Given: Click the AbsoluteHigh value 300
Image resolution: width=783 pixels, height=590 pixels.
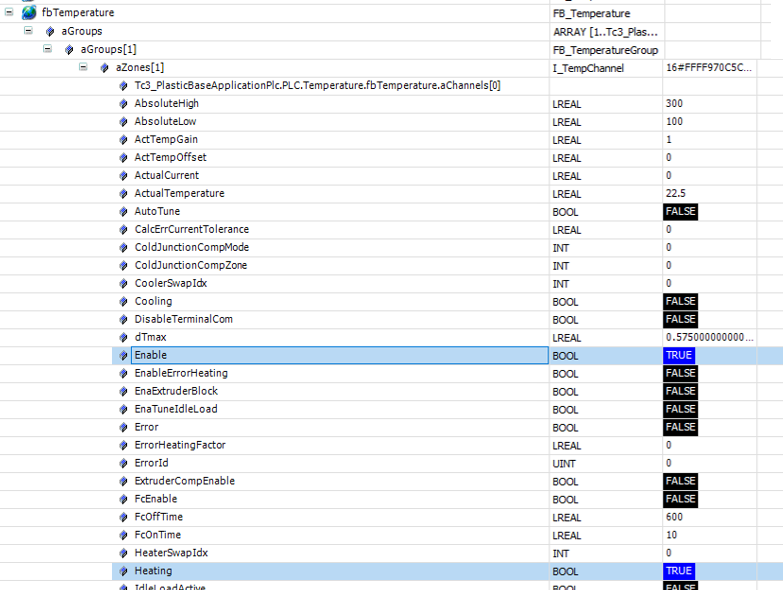Looking at the screenshot, I should point(674,103).
